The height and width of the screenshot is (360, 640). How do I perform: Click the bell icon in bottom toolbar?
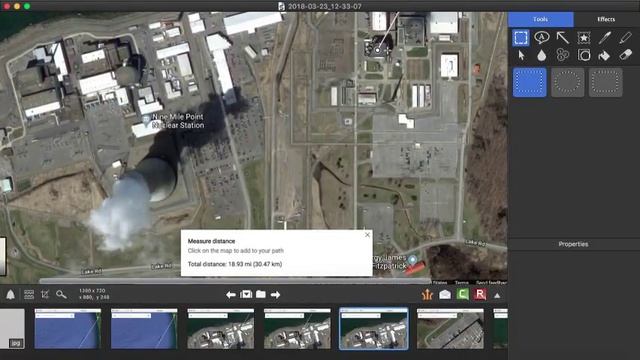pos(11,295)
